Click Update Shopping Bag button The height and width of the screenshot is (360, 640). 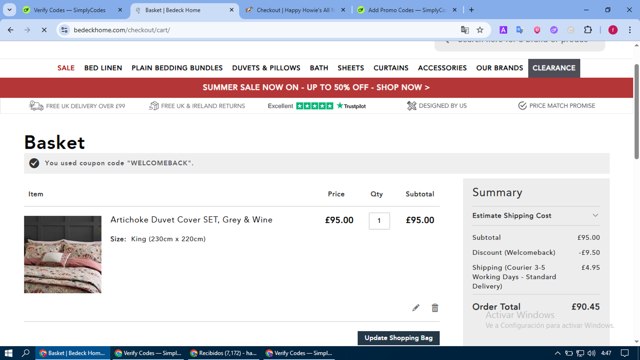tap(398, 338)
